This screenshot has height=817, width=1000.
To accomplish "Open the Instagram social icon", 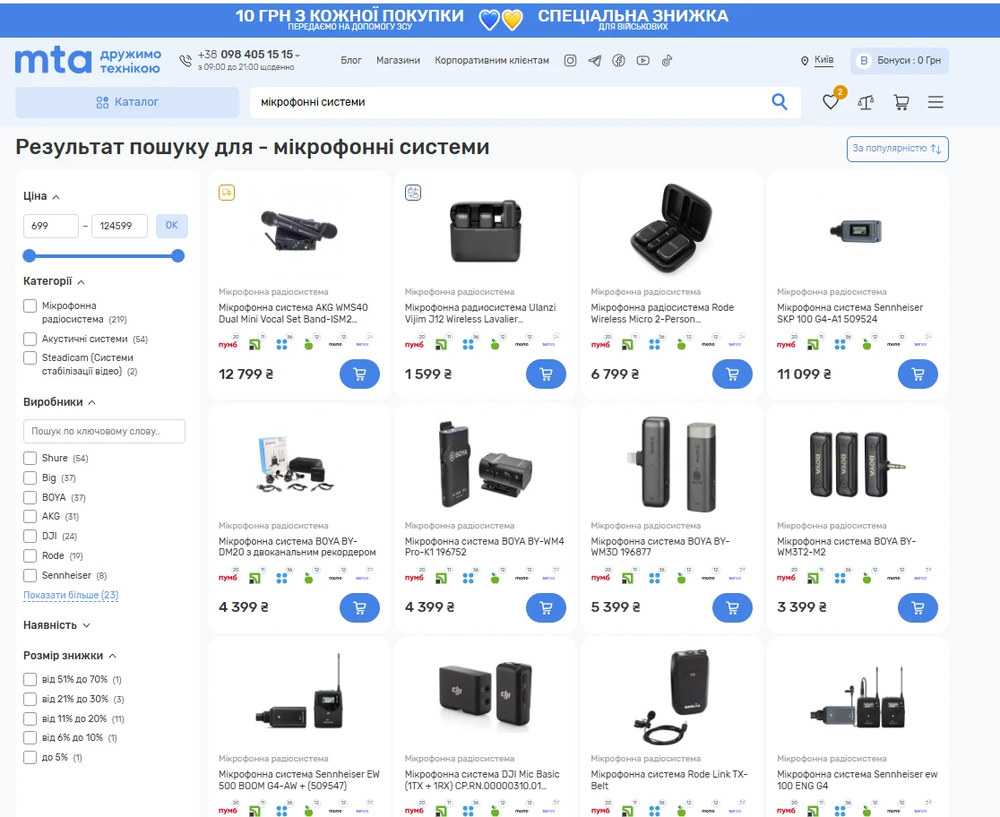I will 570,61.
